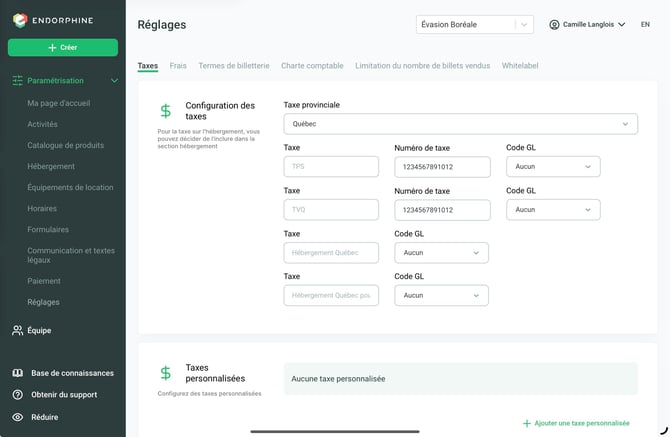Click the green Créer button
Screen dimensions: 670x437
click(63, 47)
